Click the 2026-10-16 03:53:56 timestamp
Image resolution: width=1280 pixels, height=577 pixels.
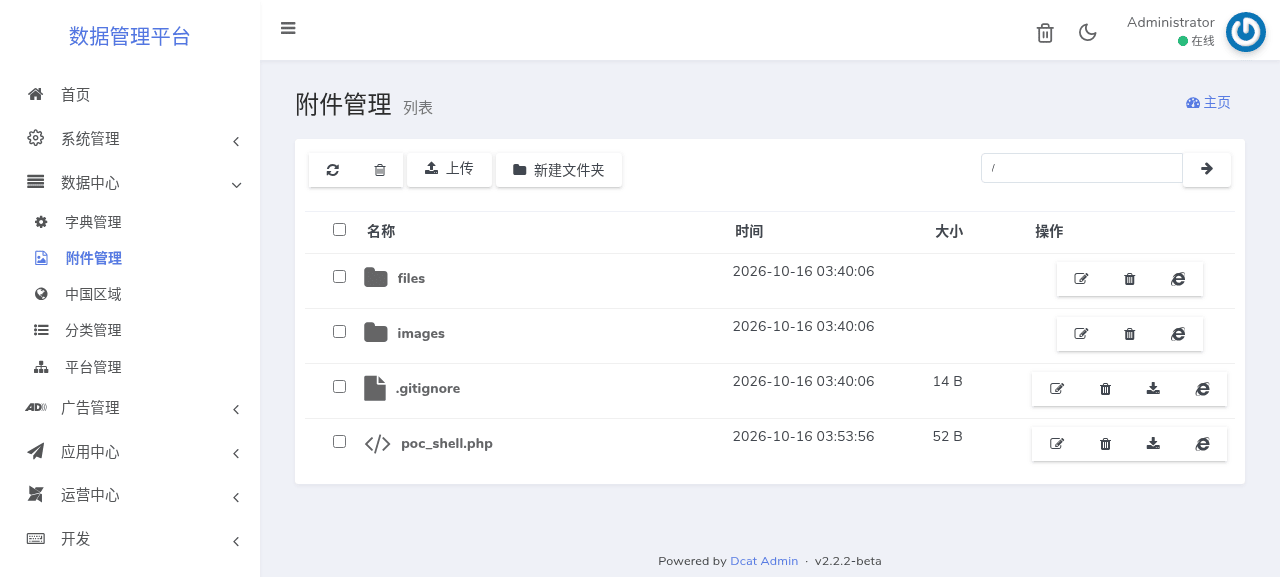[x=804, y=436]
